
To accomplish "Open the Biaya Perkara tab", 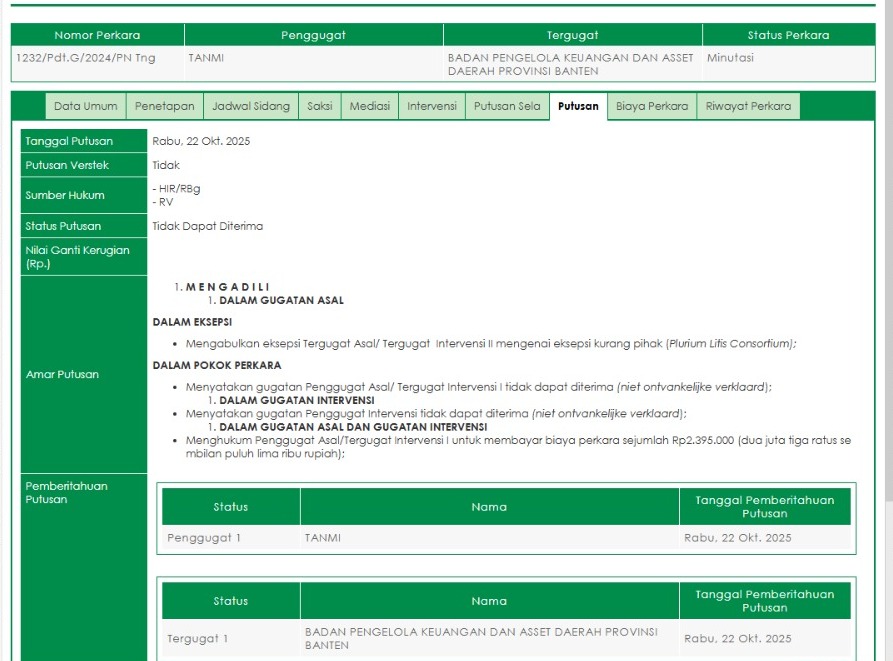I will pyautogui.click(x=652, y=106).
